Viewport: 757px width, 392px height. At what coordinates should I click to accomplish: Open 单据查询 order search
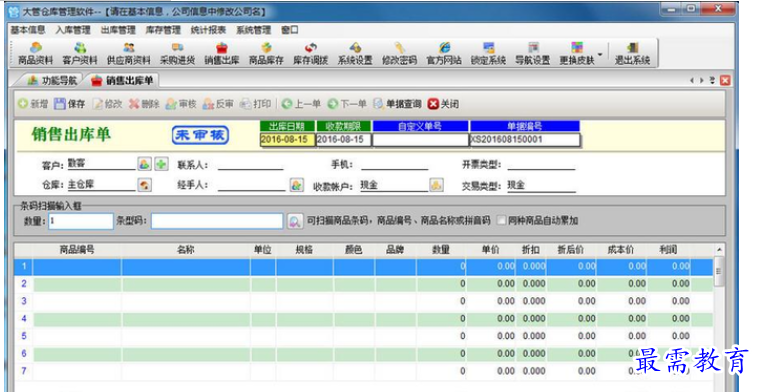click(397, 104)
